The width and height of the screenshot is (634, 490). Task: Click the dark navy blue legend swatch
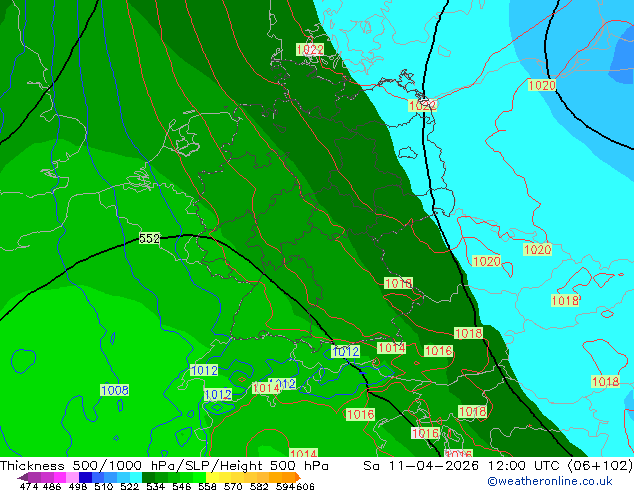tap(85, 477)
